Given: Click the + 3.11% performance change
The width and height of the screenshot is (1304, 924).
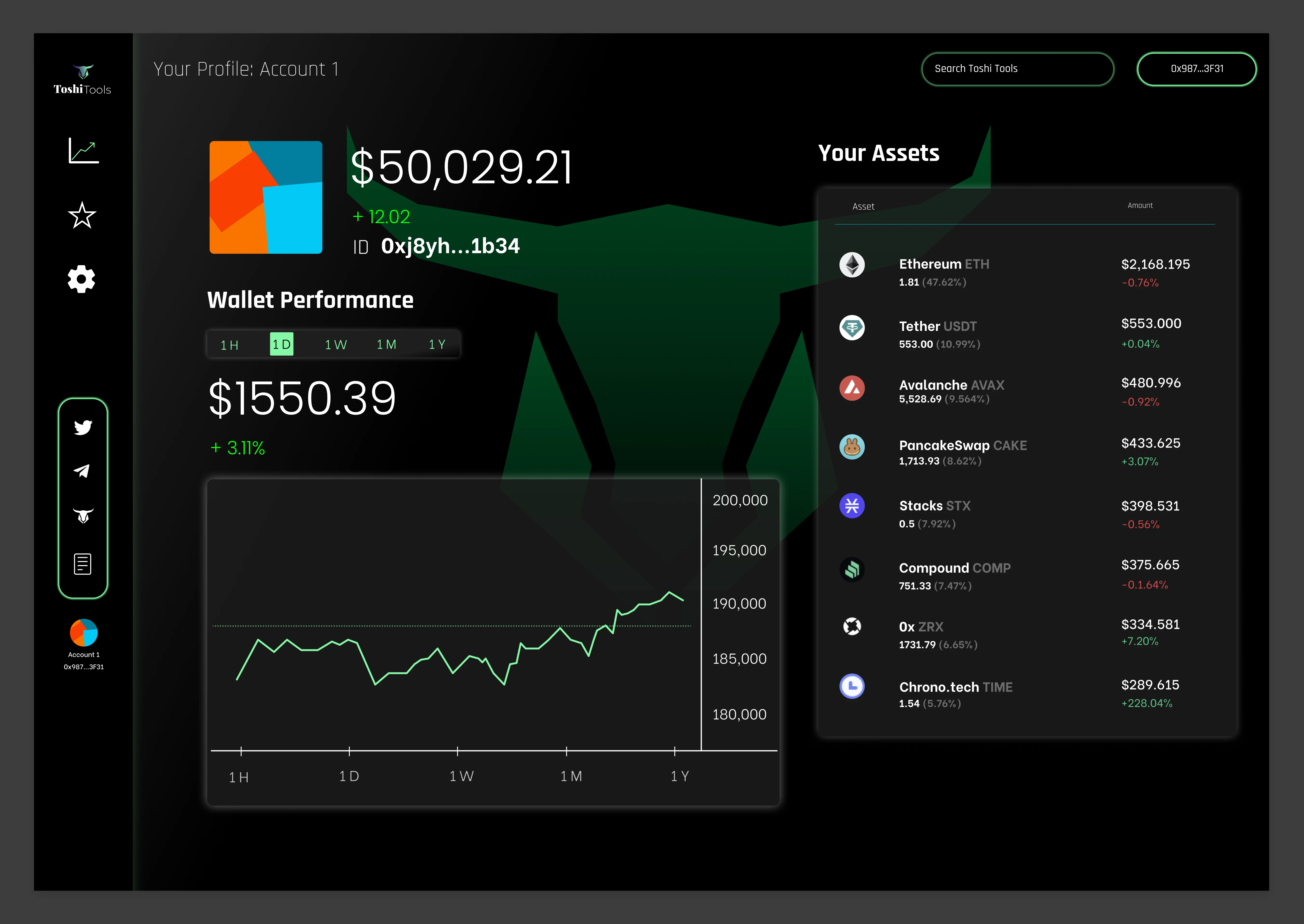Looking at the screenshot, I should [x=237, y=448].
